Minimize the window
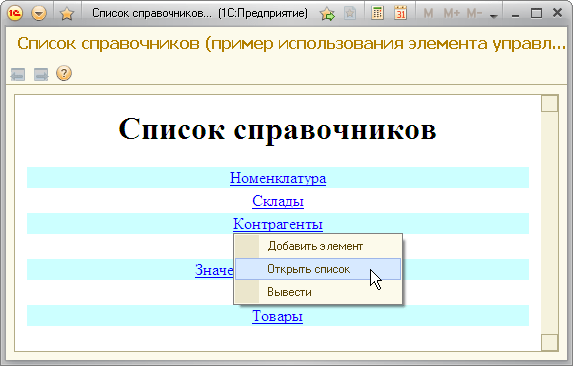 [x=516, y=15]
